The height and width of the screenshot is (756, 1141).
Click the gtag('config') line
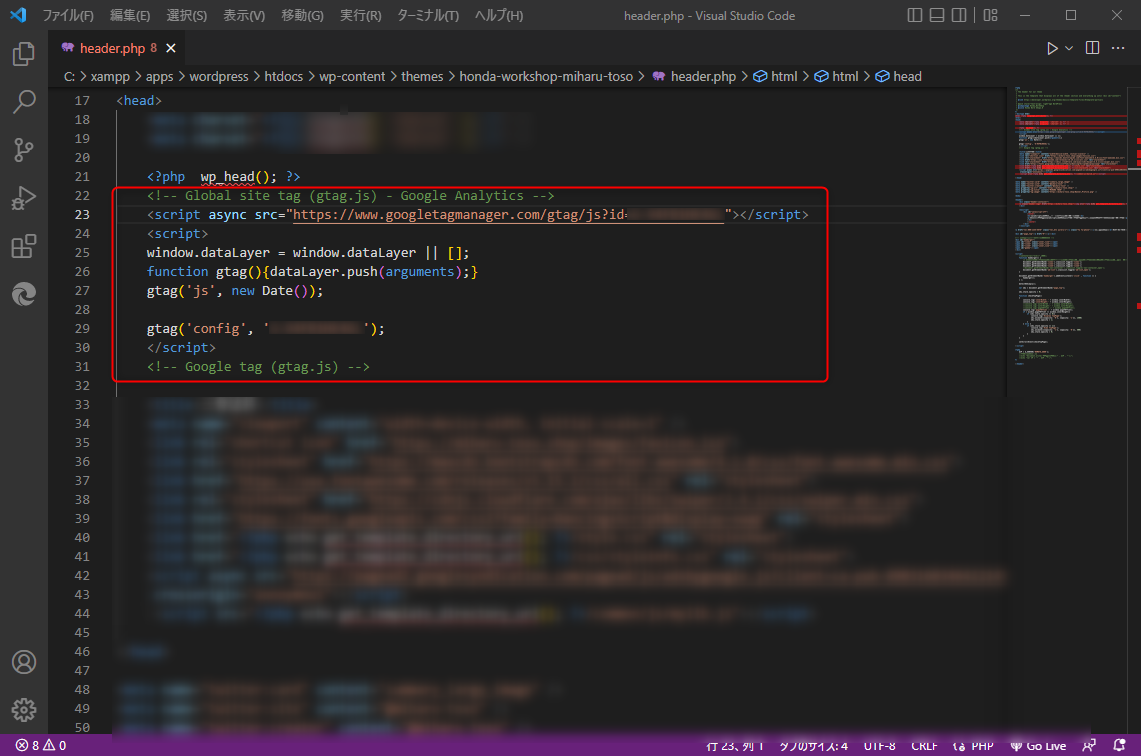[x=266, y=329]
